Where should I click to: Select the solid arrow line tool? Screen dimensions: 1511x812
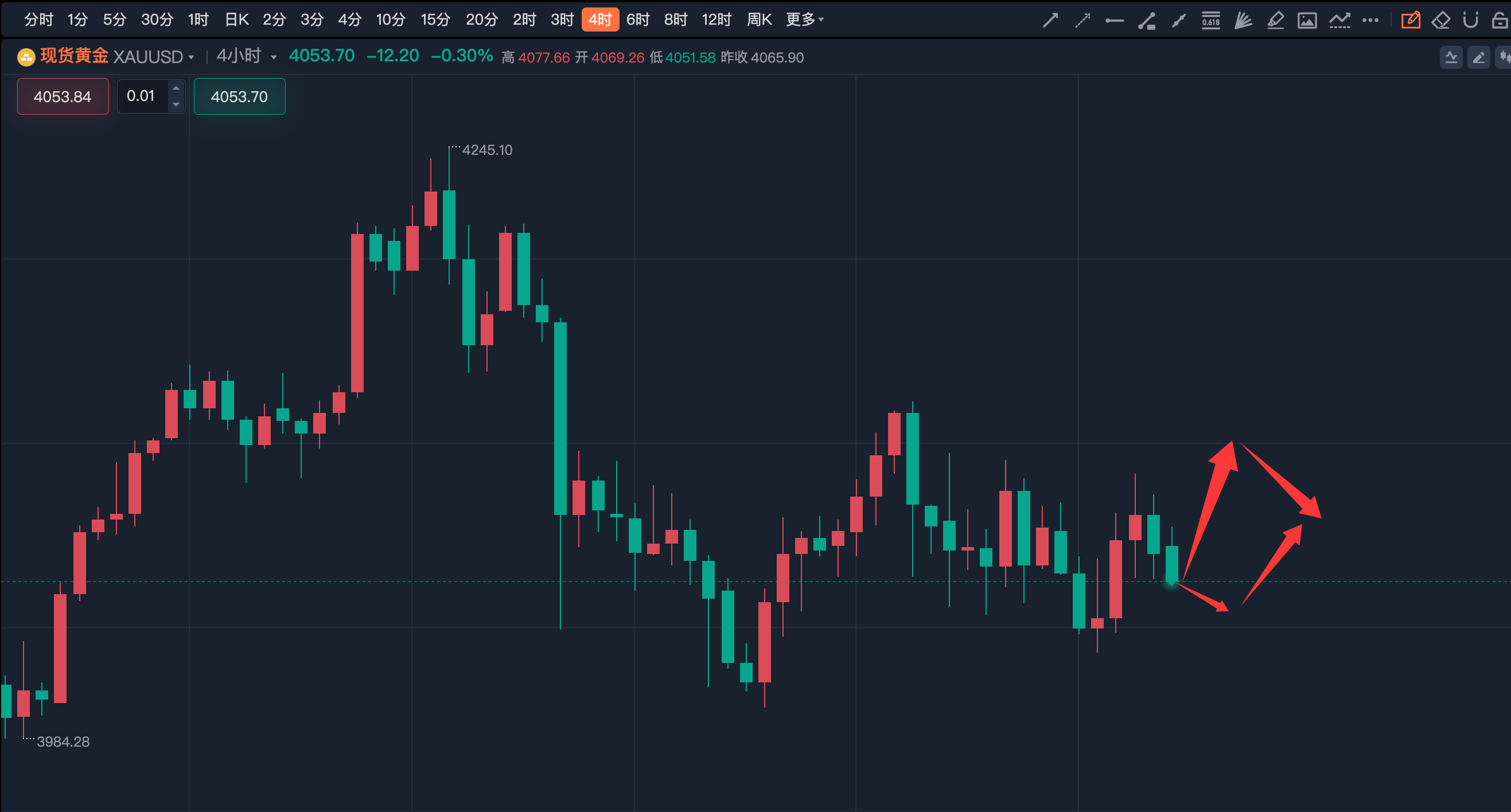click(1050, 21)
